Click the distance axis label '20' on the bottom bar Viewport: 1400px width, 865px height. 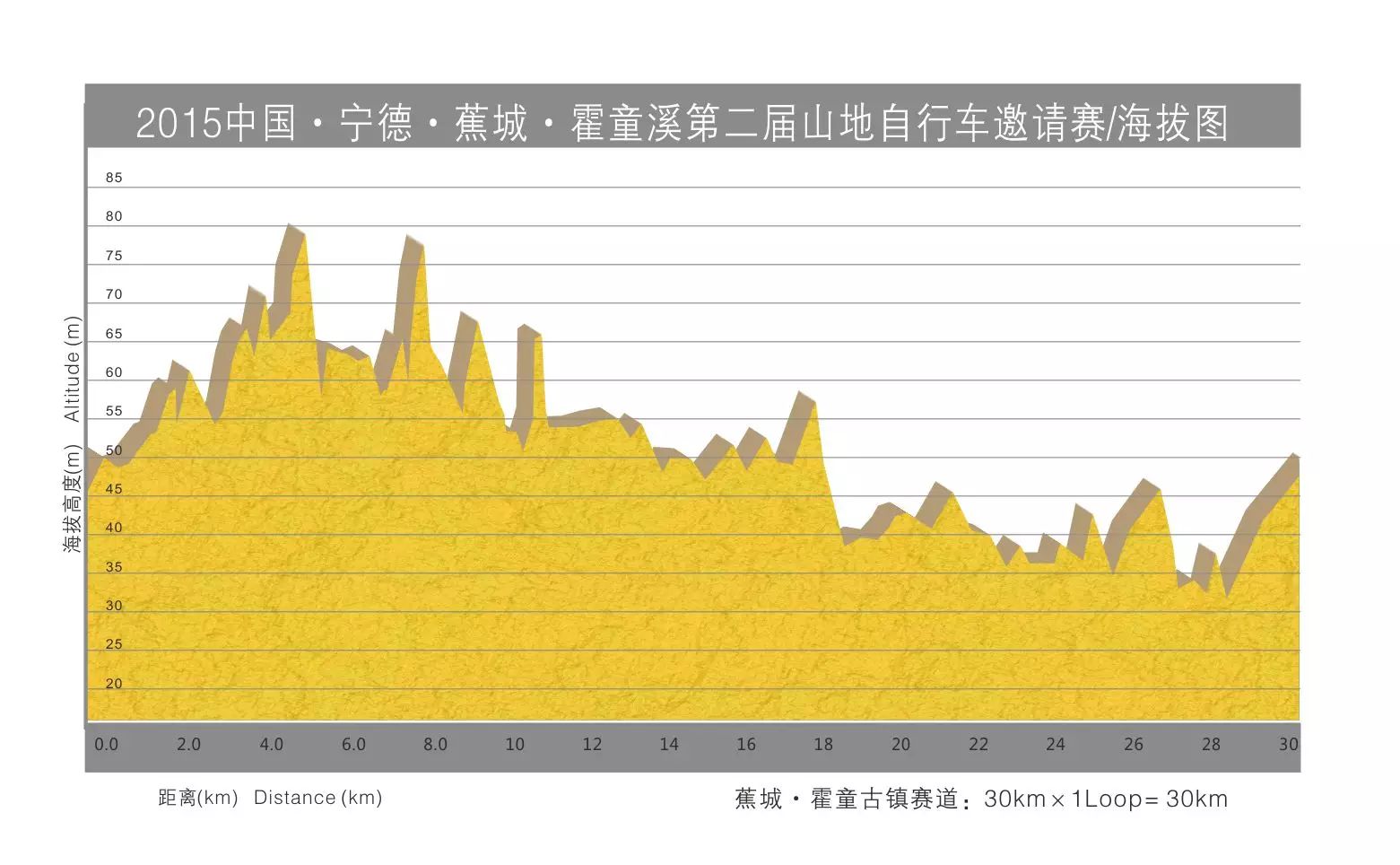point(900,744)
